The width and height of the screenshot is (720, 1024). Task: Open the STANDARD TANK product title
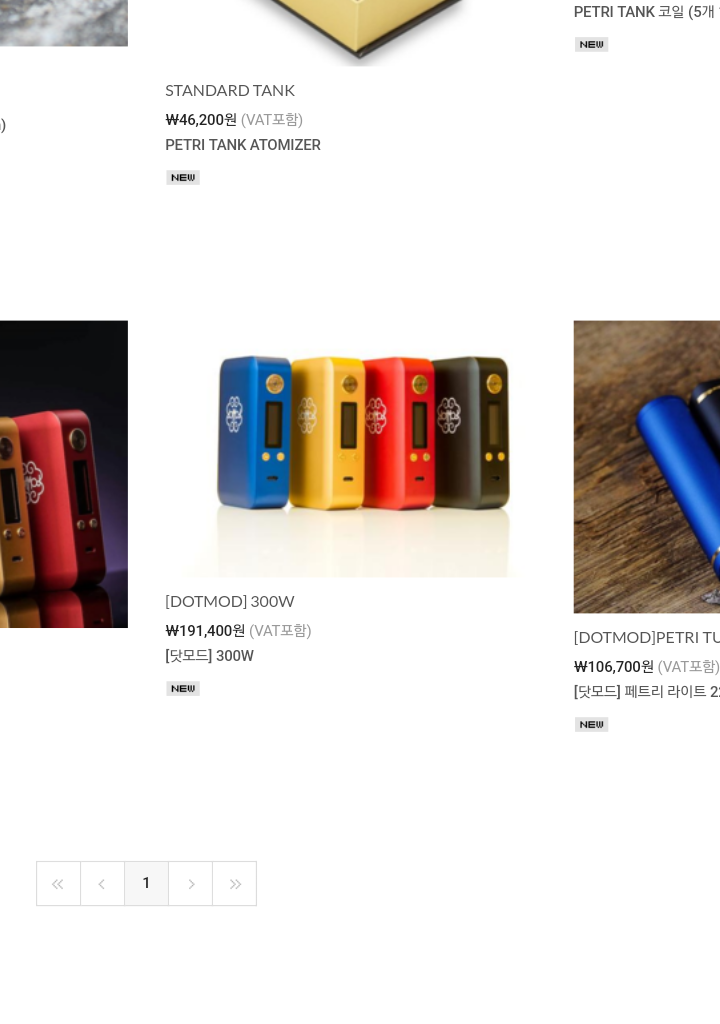pyautogui.click(x=230, y=90)
